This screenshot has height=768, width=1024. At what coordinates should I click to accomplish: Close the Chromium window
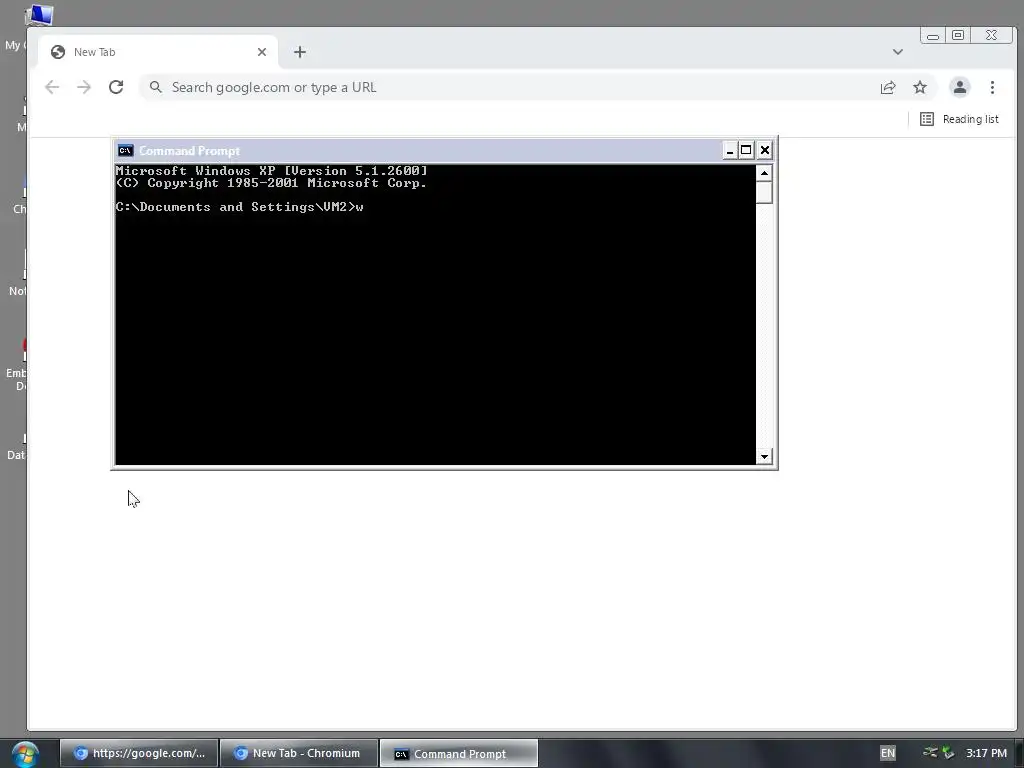(x=991, y=35)
